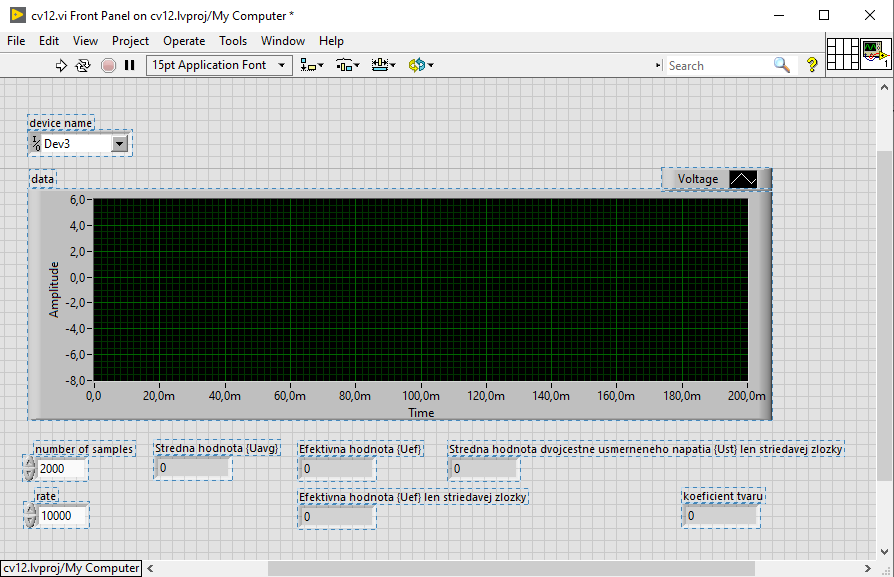
Task: Open the Operate menu
Action: coord(184,41)
